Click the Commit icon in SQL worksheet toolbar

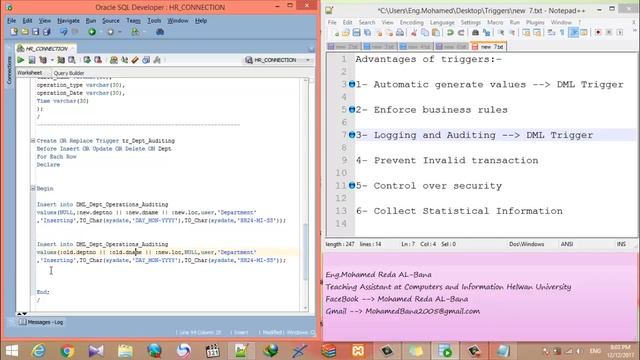click(87, 60)
